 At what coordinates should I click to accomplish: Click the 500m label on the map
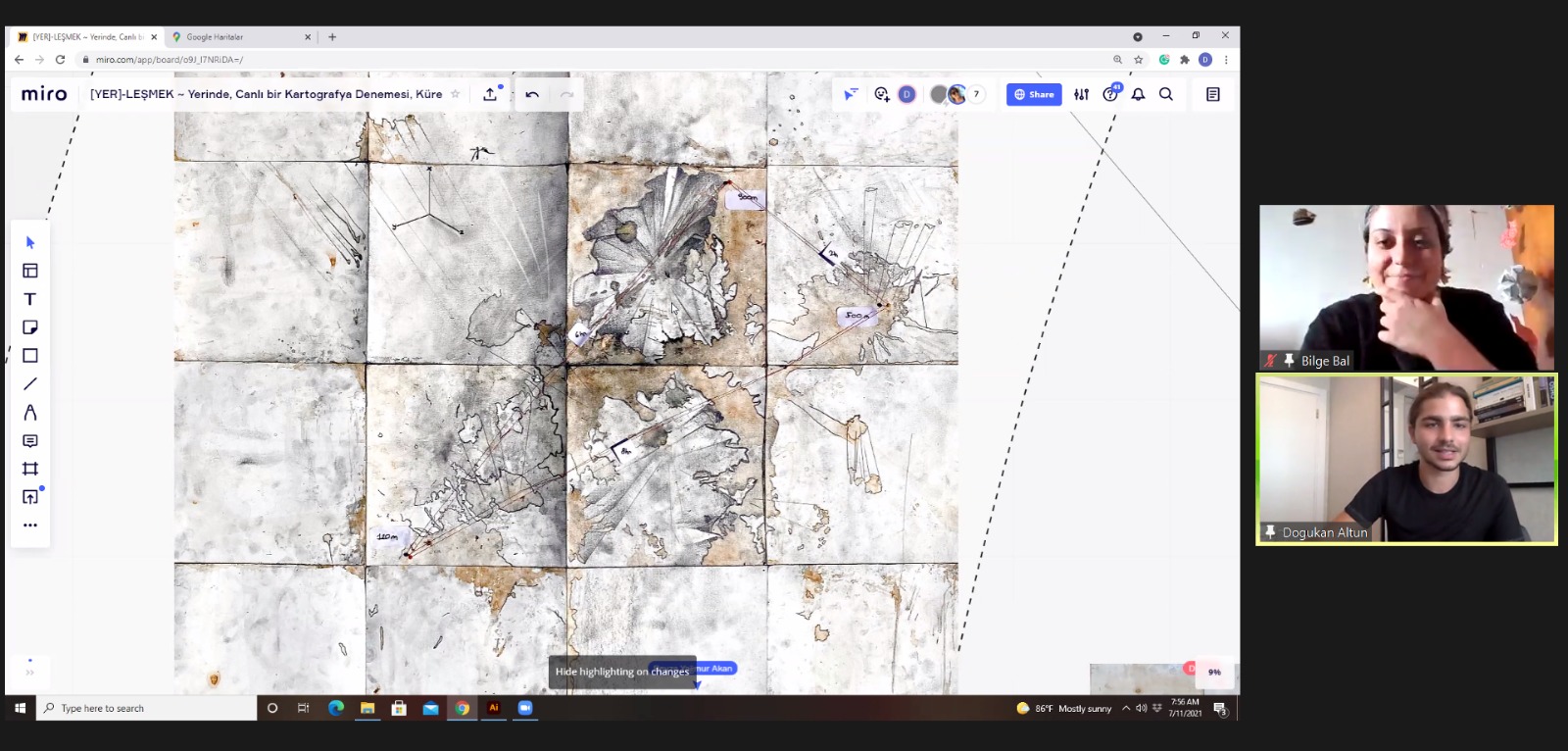[x=856, y=316]
